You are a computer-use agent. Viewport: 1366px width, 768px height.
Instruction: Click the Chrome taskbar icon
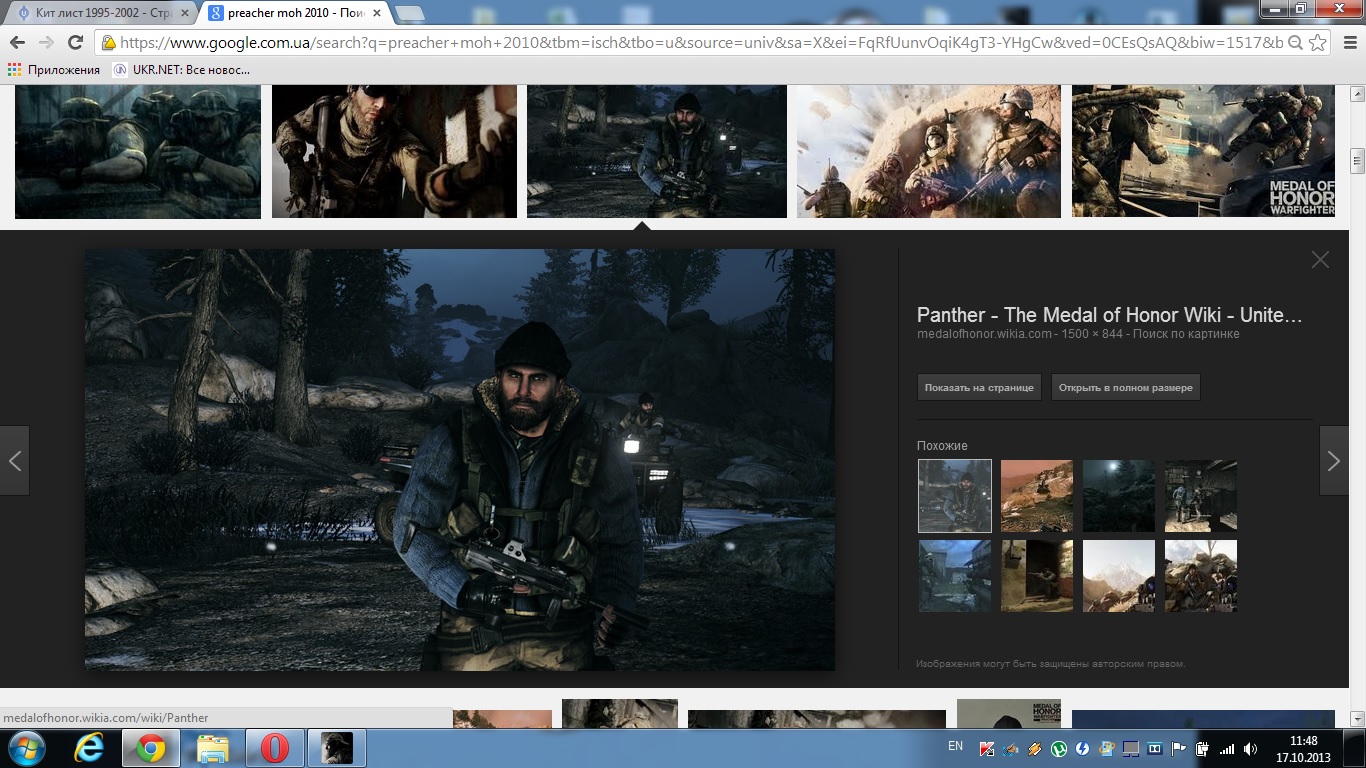click(x=151, y=748)
